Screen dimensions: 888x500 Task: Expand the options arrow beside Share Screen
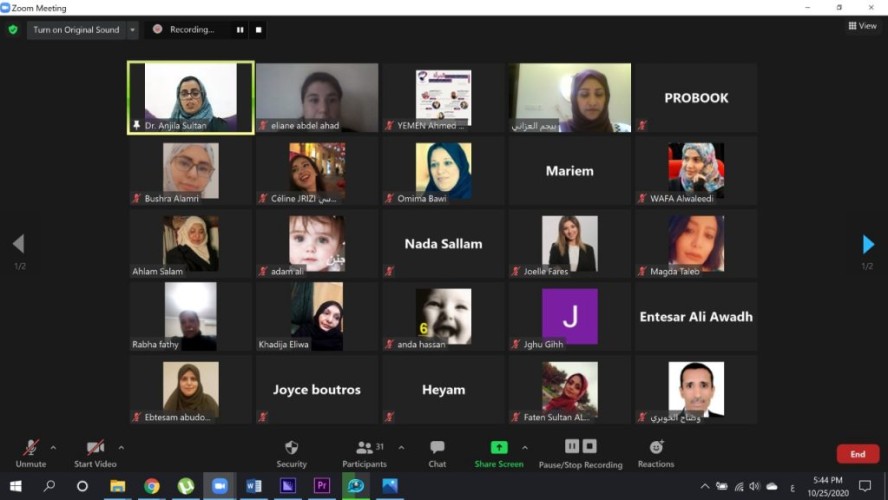[525, 447]
